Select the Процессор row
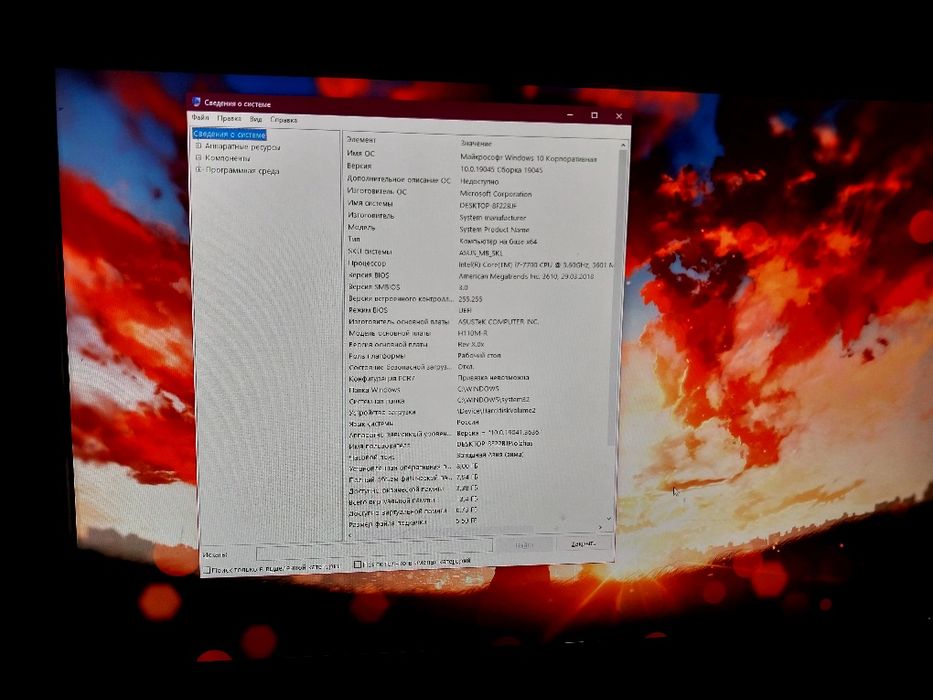The height and width of the screenshot is (700, 933). coord(480,264)
